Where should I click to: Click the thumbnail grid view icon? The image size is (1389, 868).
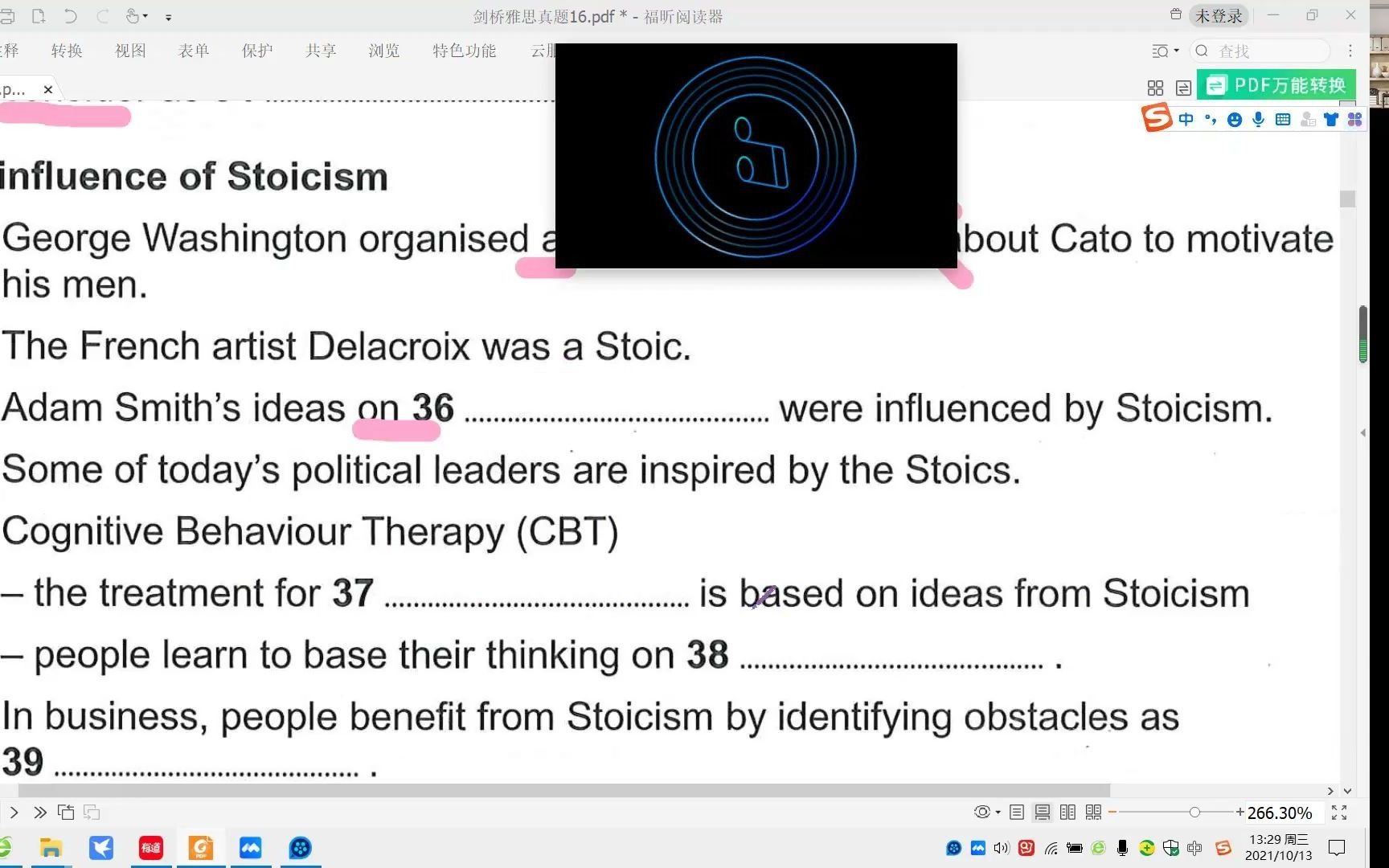[x=1155, y=88]
